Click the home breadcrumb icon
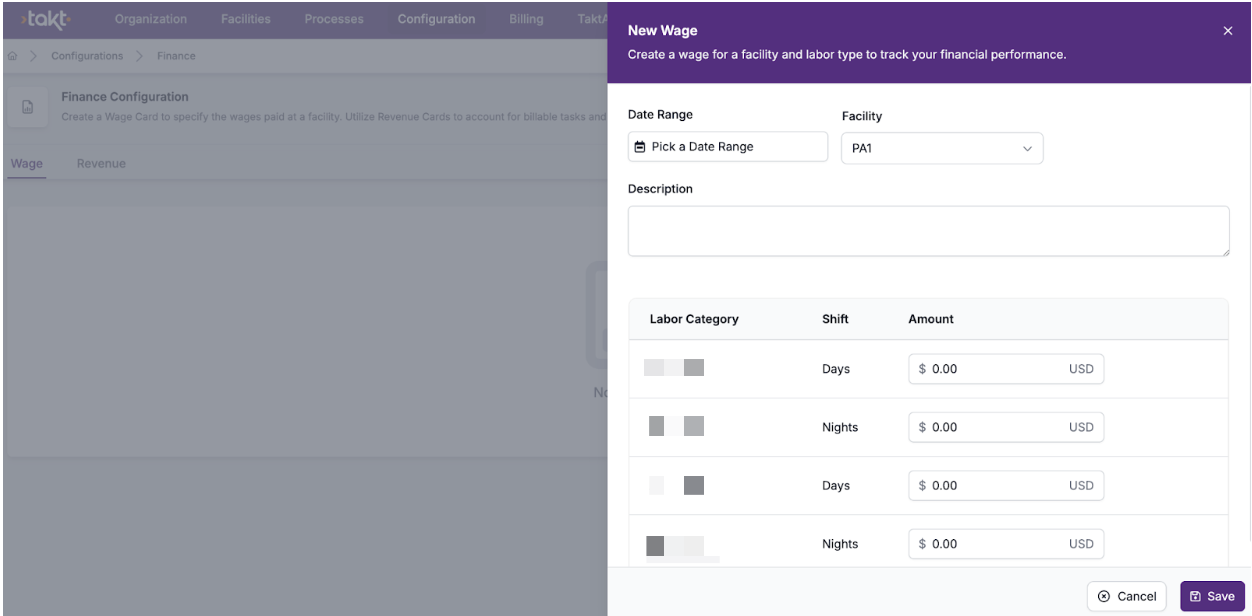Screen dimensions: 1252x616 point(13,56)
